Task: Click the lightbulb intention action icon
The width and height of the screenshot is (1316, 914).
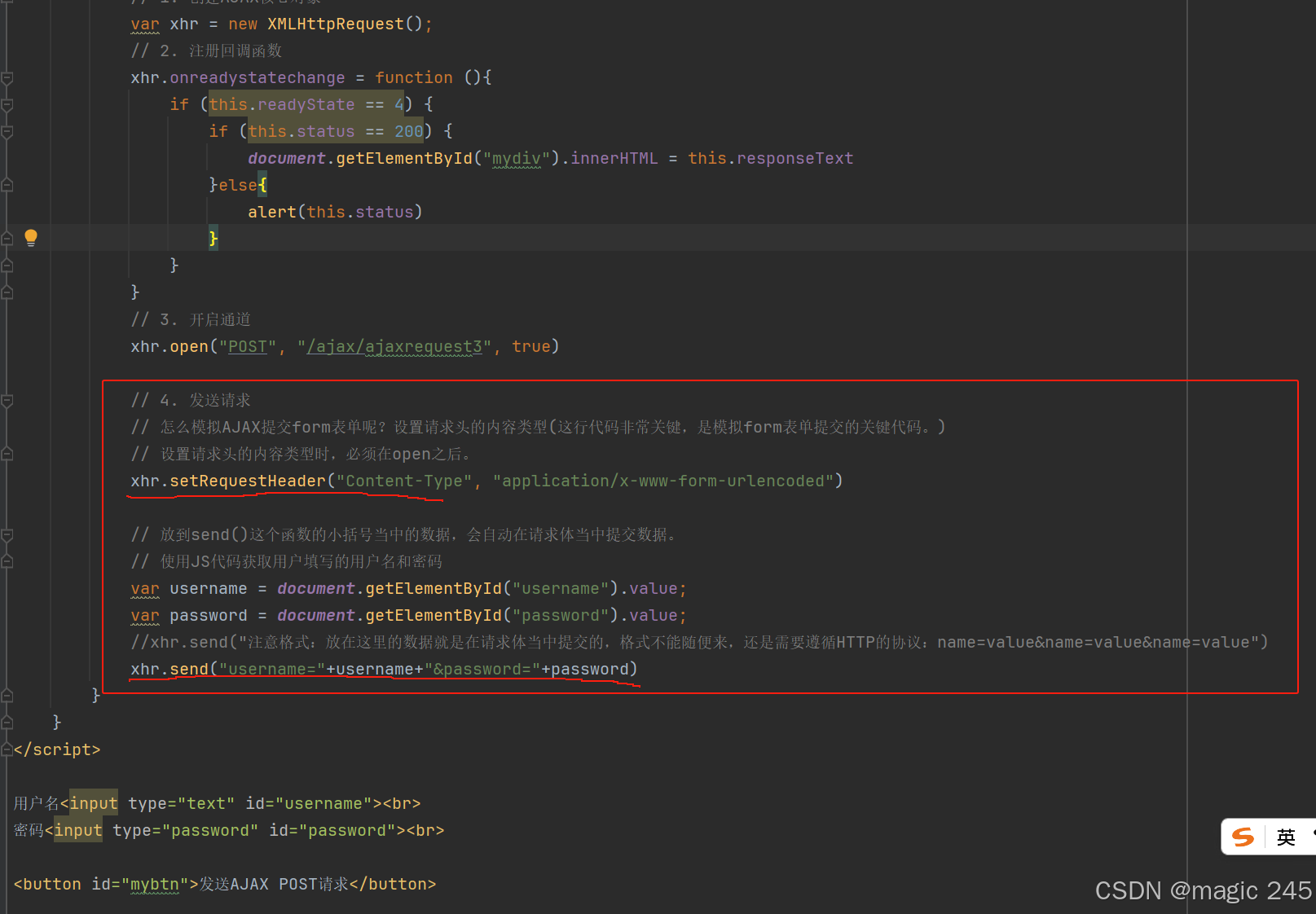Action: pyautogui.click(x=31, y=237)
